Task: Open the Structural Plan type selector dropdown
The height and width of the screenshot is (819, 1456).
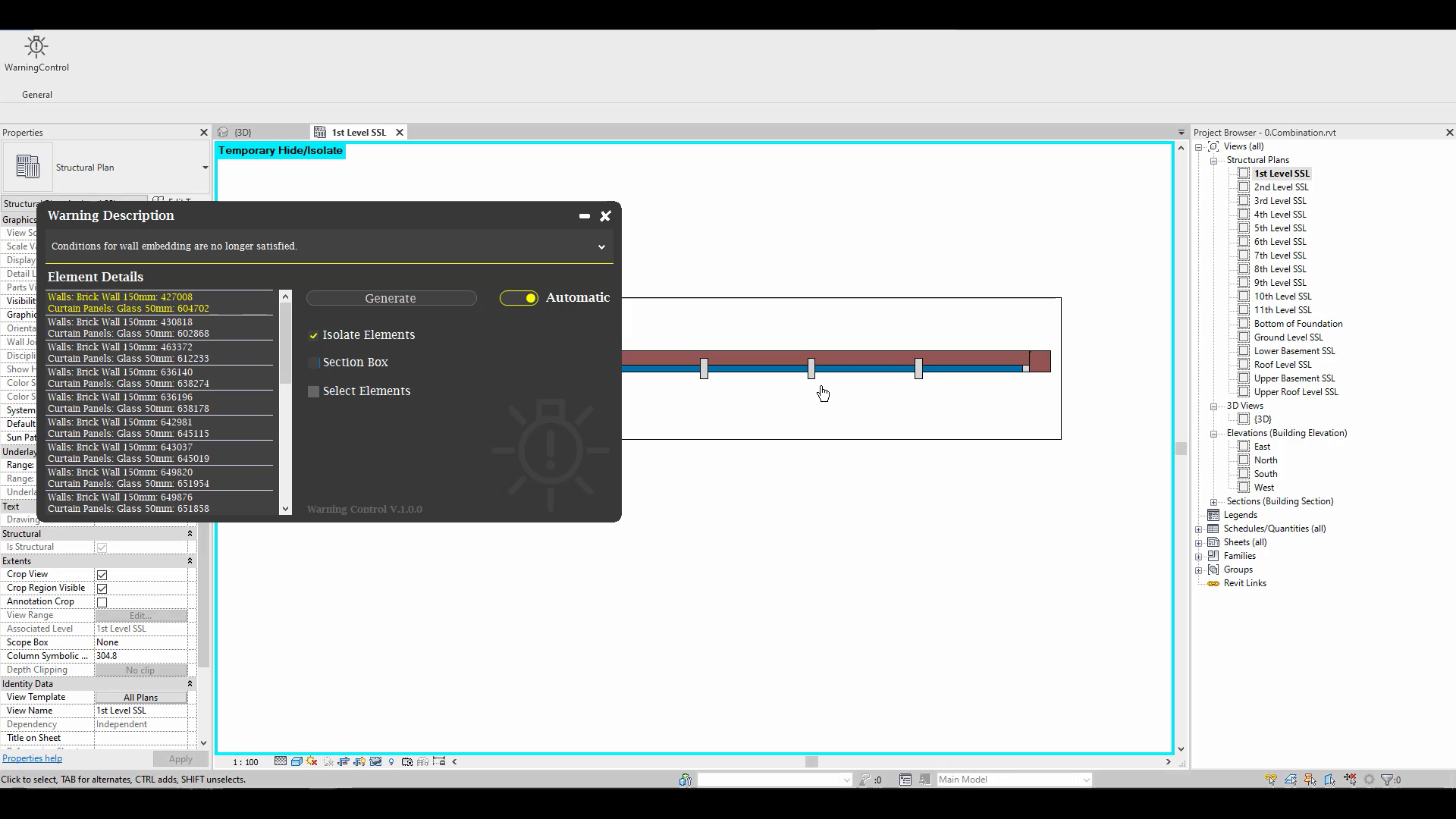Action: tap(205, 168)
